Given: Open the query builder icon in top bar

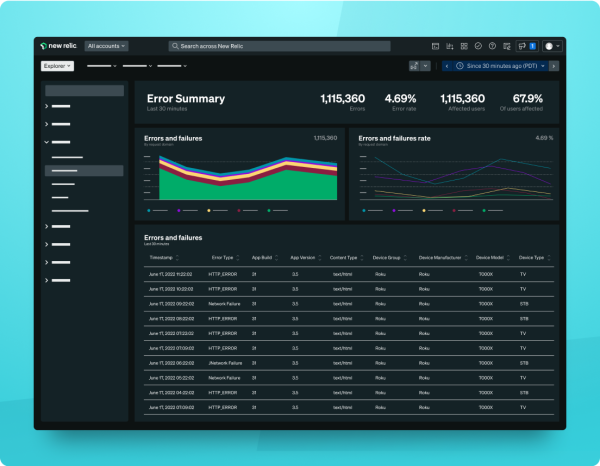Looking at the screenshot, I should point(435,46).
